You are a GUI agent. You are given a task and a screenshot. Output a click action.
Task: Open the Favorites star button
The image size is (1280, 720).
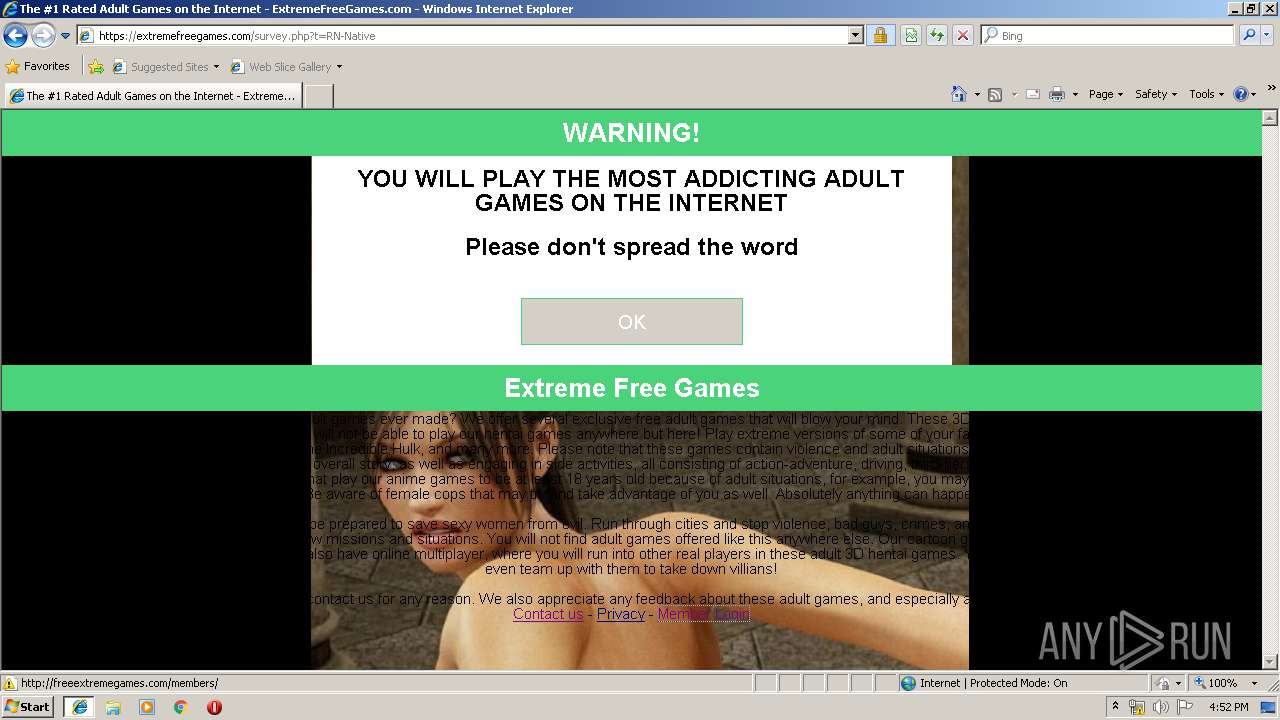38,66
